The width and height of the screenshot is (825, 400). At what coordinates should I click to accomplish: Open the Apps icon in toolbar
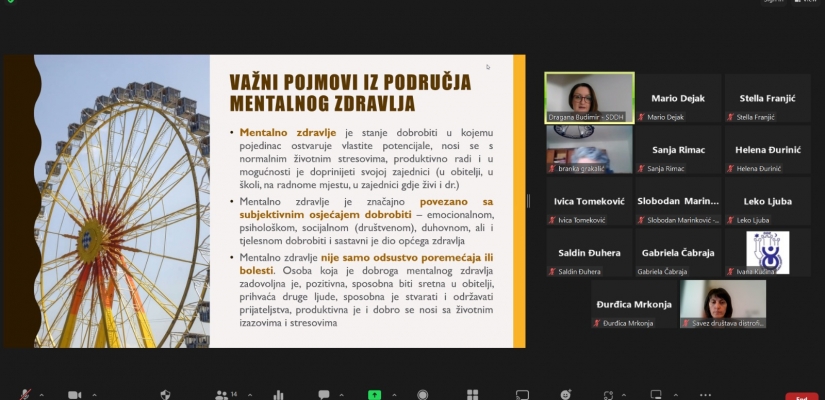tap(608, 395)
